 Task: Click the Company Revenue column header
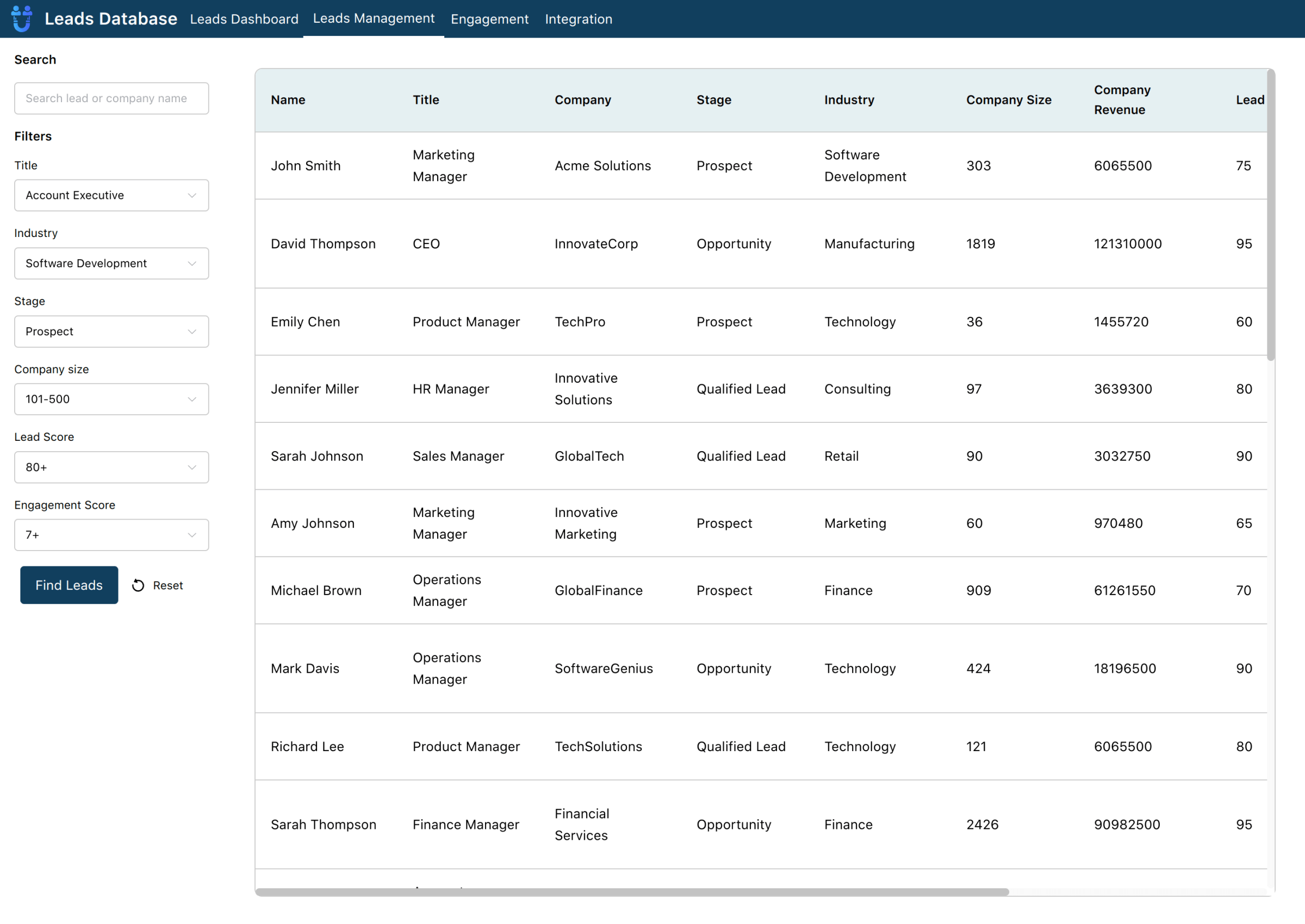pos(1122,99)
